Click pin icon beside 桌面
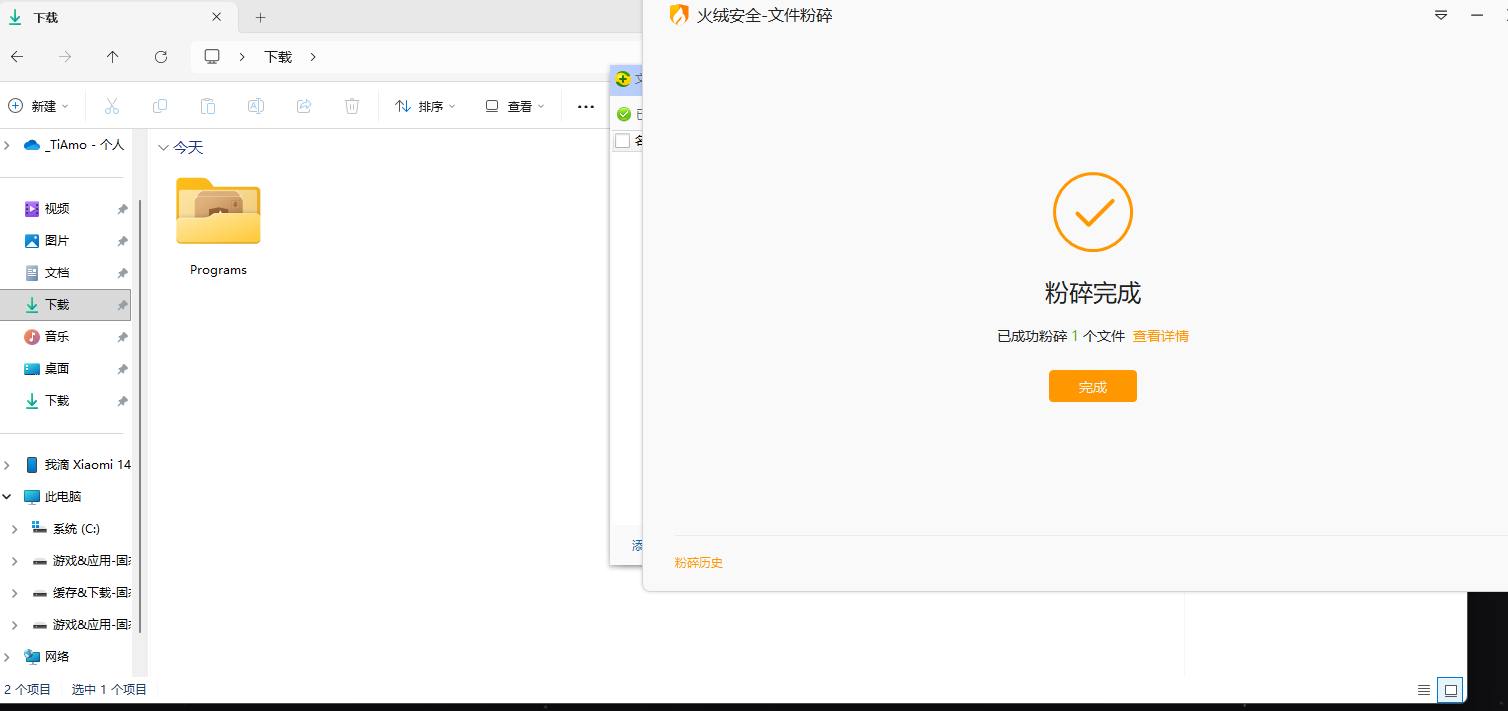This screenshot has width=1508, height=711. tap(122, 369)
